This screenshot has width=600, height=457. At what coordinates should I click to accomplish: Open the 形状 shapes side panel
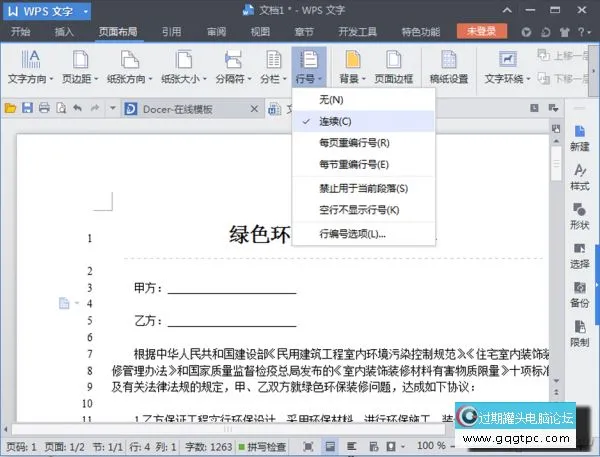pyautogui.click(x=579, y=216)
